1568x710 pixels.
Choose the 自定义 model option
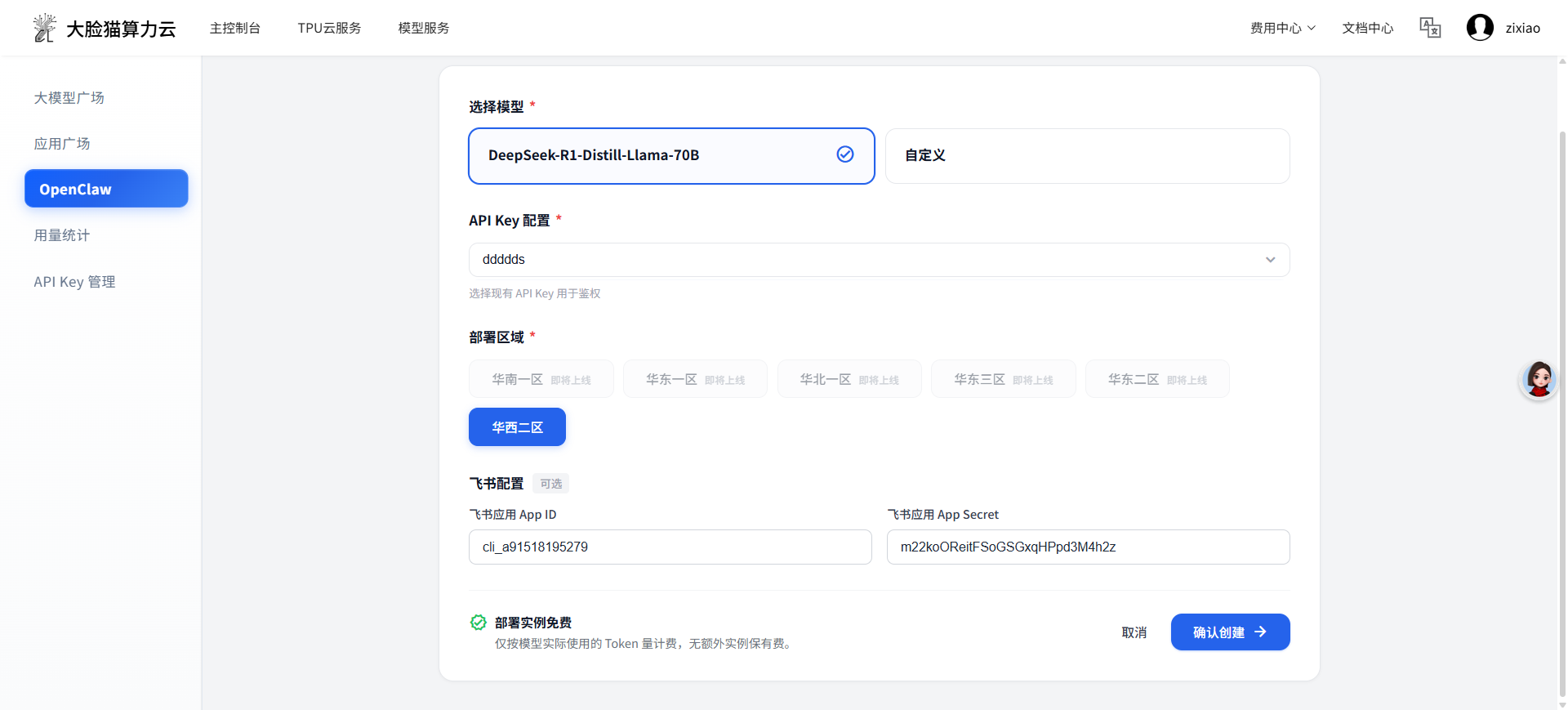click(x=1087, y=156)
